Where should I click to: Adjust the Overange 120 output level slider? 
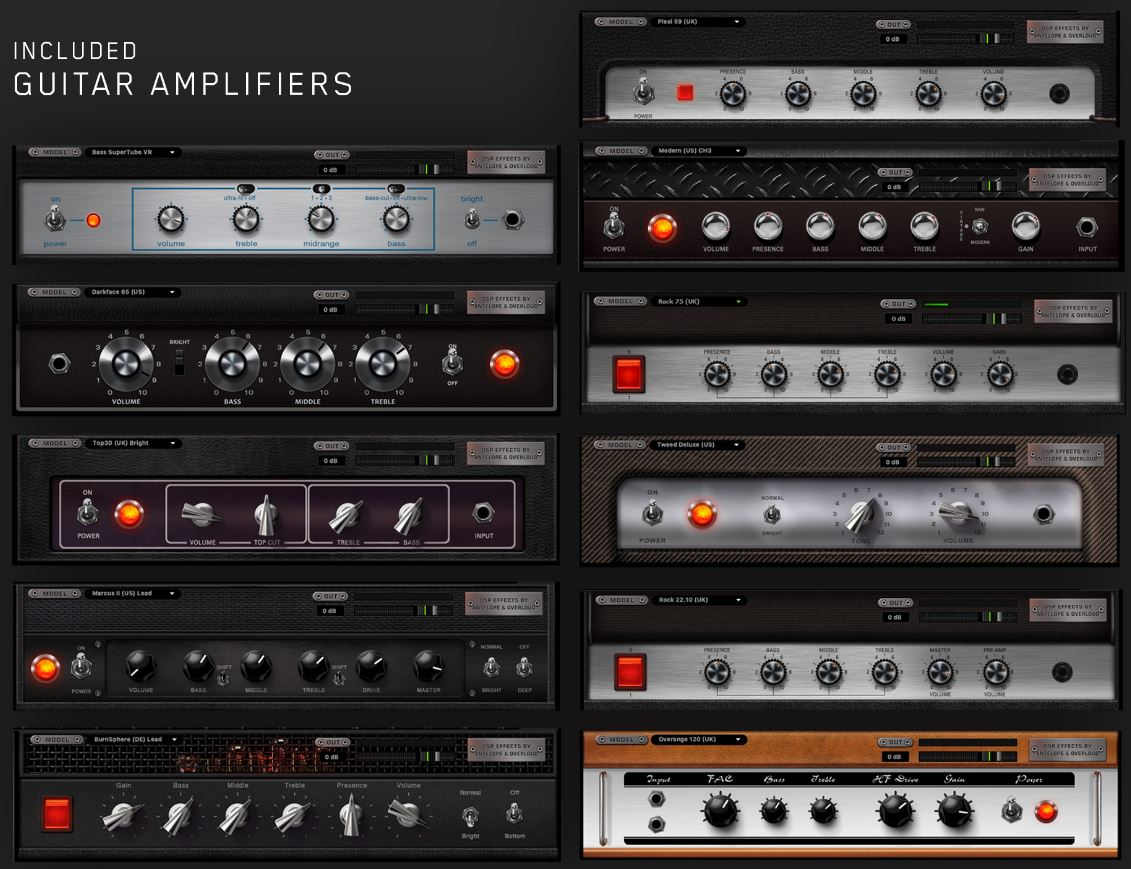(968, 756)
